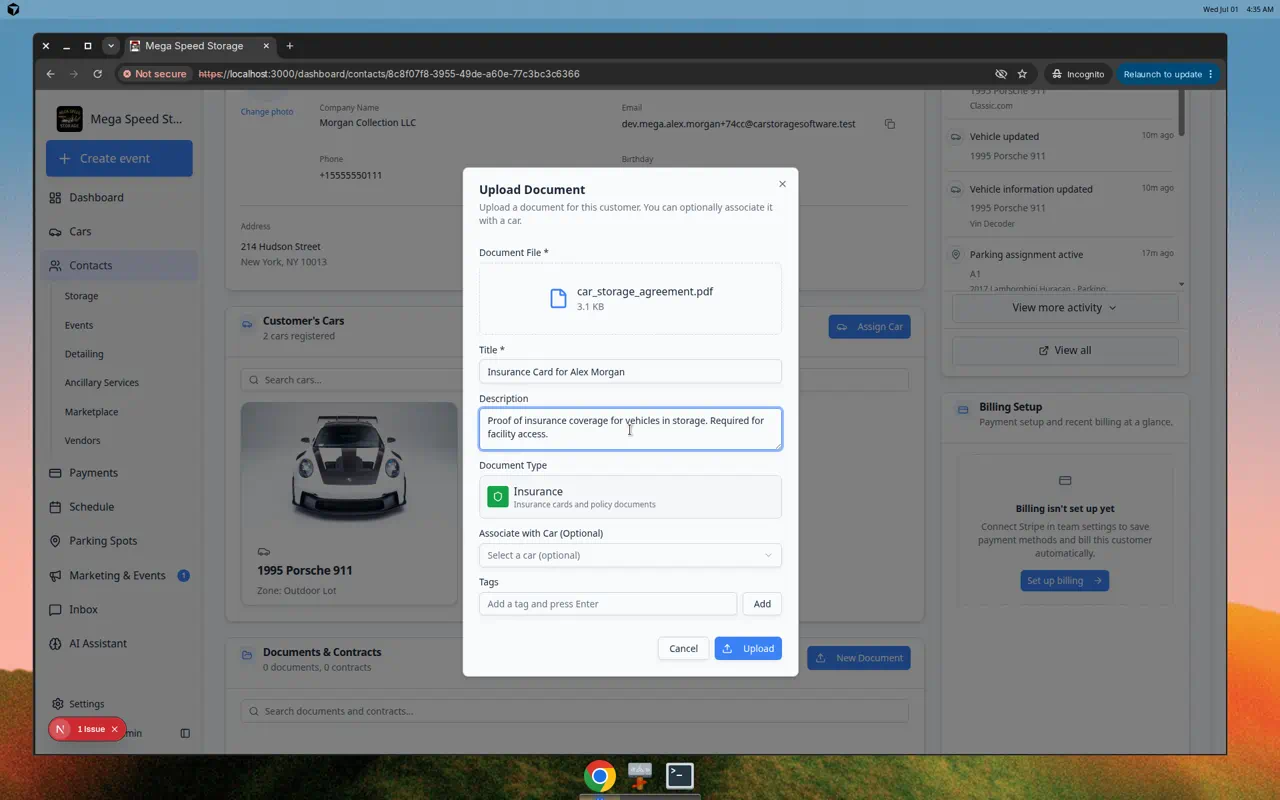Click the View all activity button
The image size is (1280, 800).
(x=1065, y=351)
